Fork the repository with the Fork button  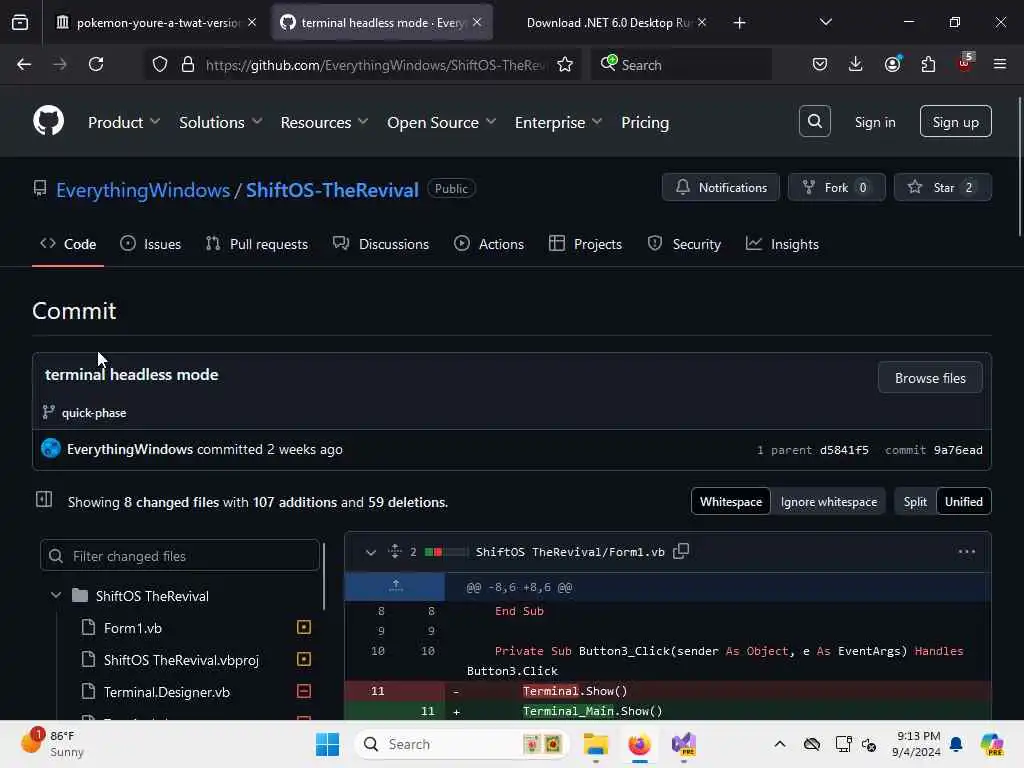coord(837,187)
